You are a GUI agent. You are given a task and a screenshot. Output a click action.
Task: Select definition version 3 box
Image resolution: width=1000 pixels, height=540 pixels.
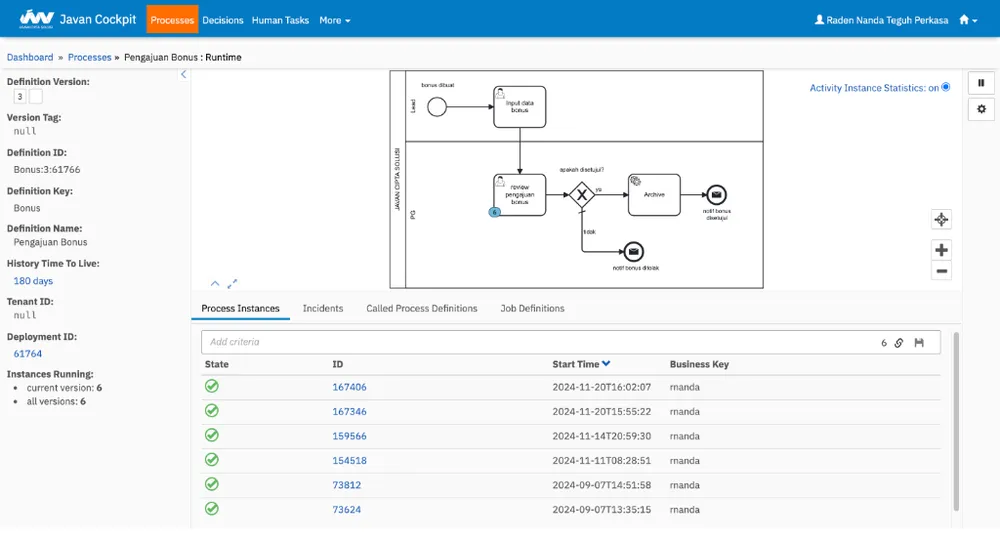point(20,96)
